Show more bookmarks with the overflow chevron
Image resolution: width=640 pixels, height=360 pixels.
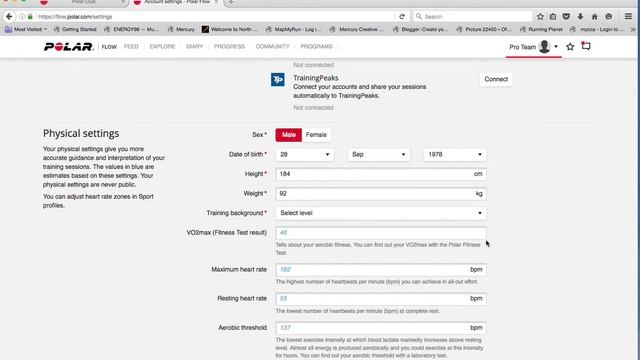pyautogui.click(x=633, y=29)
